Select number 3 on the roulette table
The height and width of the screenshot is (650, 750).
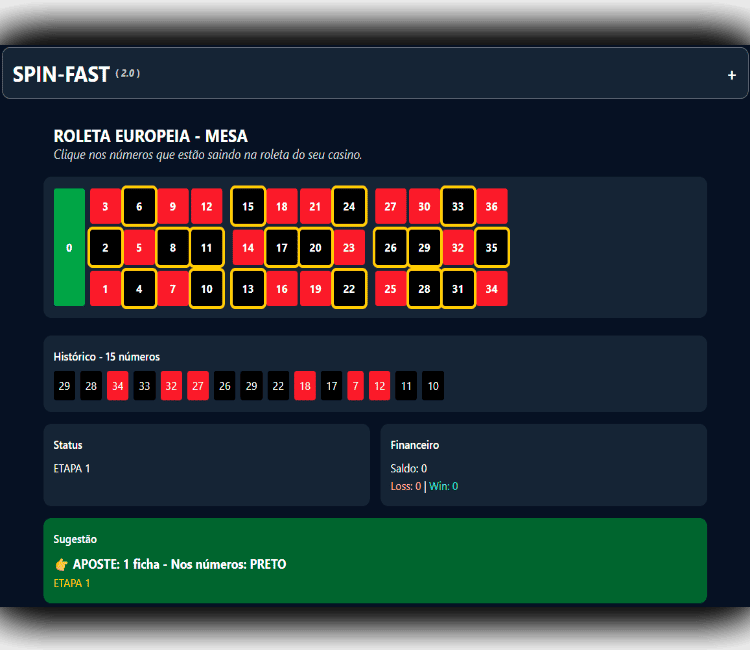105,206
